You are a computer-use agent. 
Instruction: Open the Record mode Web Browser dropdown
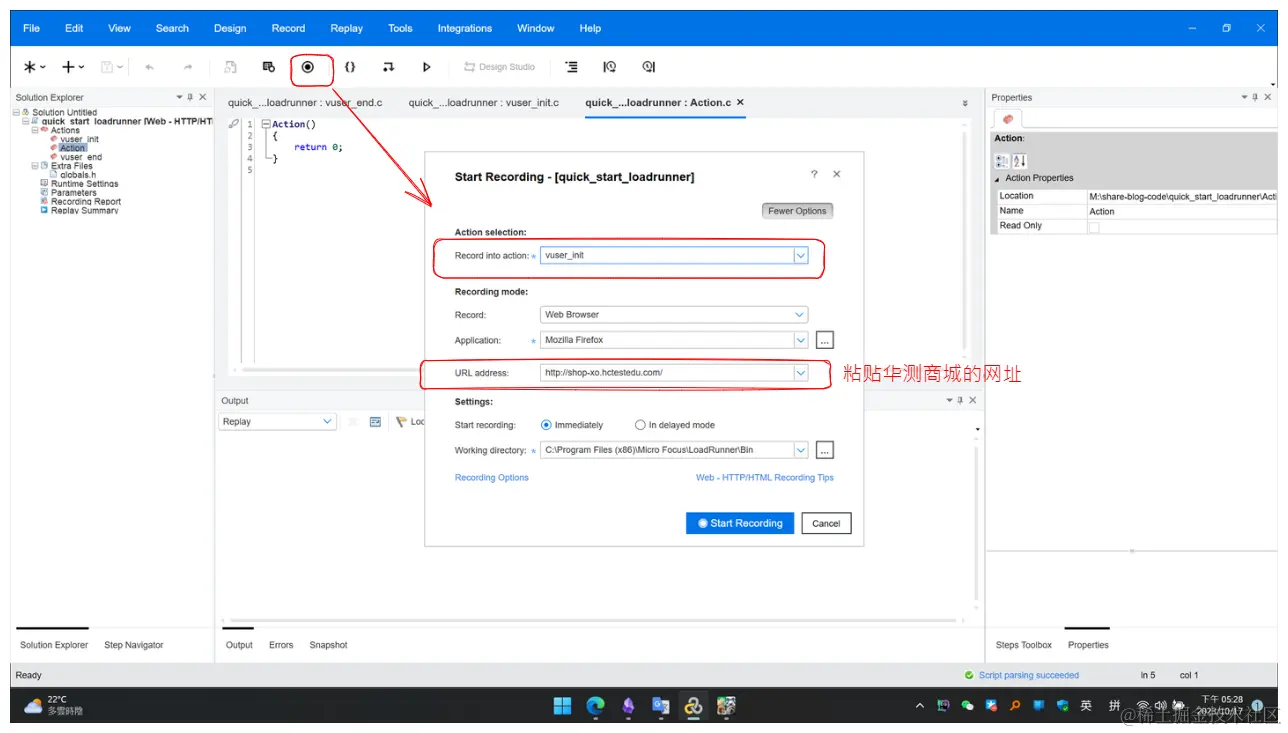tap(800, 315)
